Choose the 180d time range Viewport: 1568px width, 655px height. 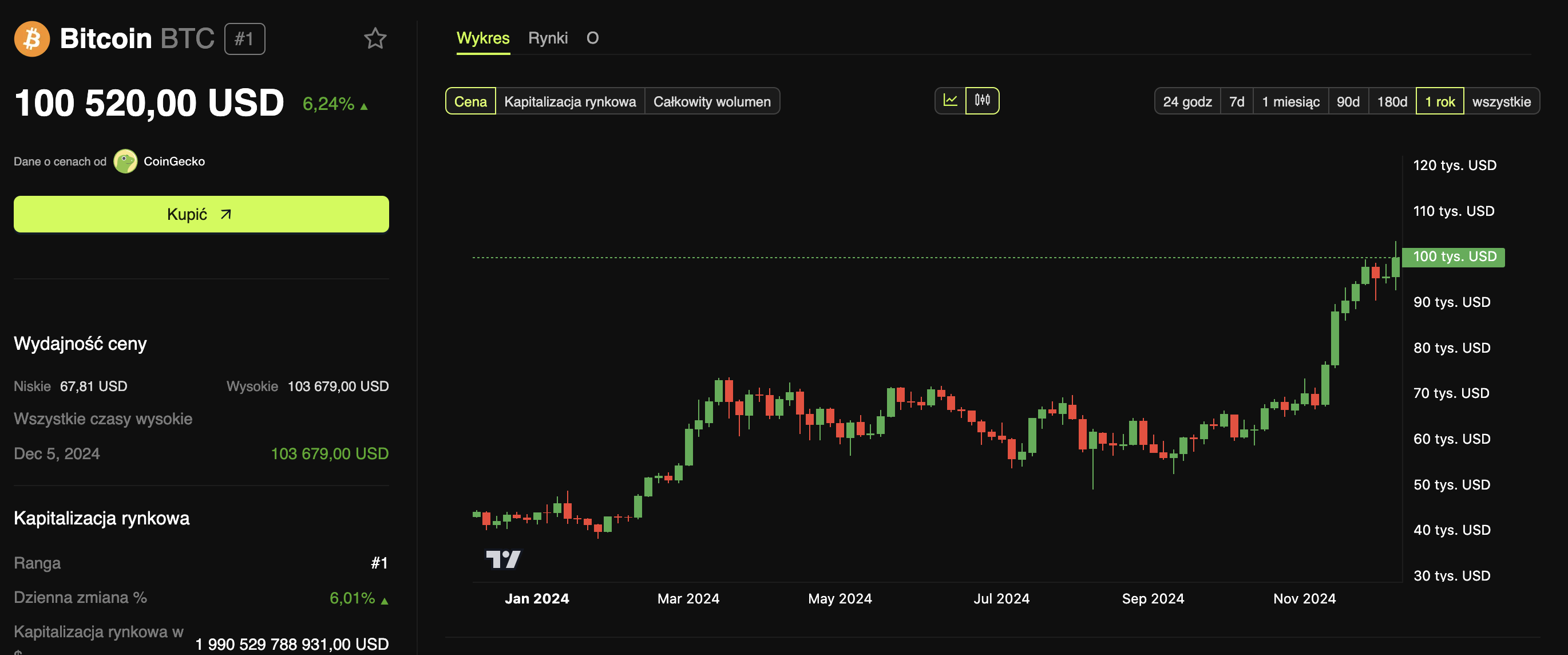pyautogui.click(x=1392, y=102)
